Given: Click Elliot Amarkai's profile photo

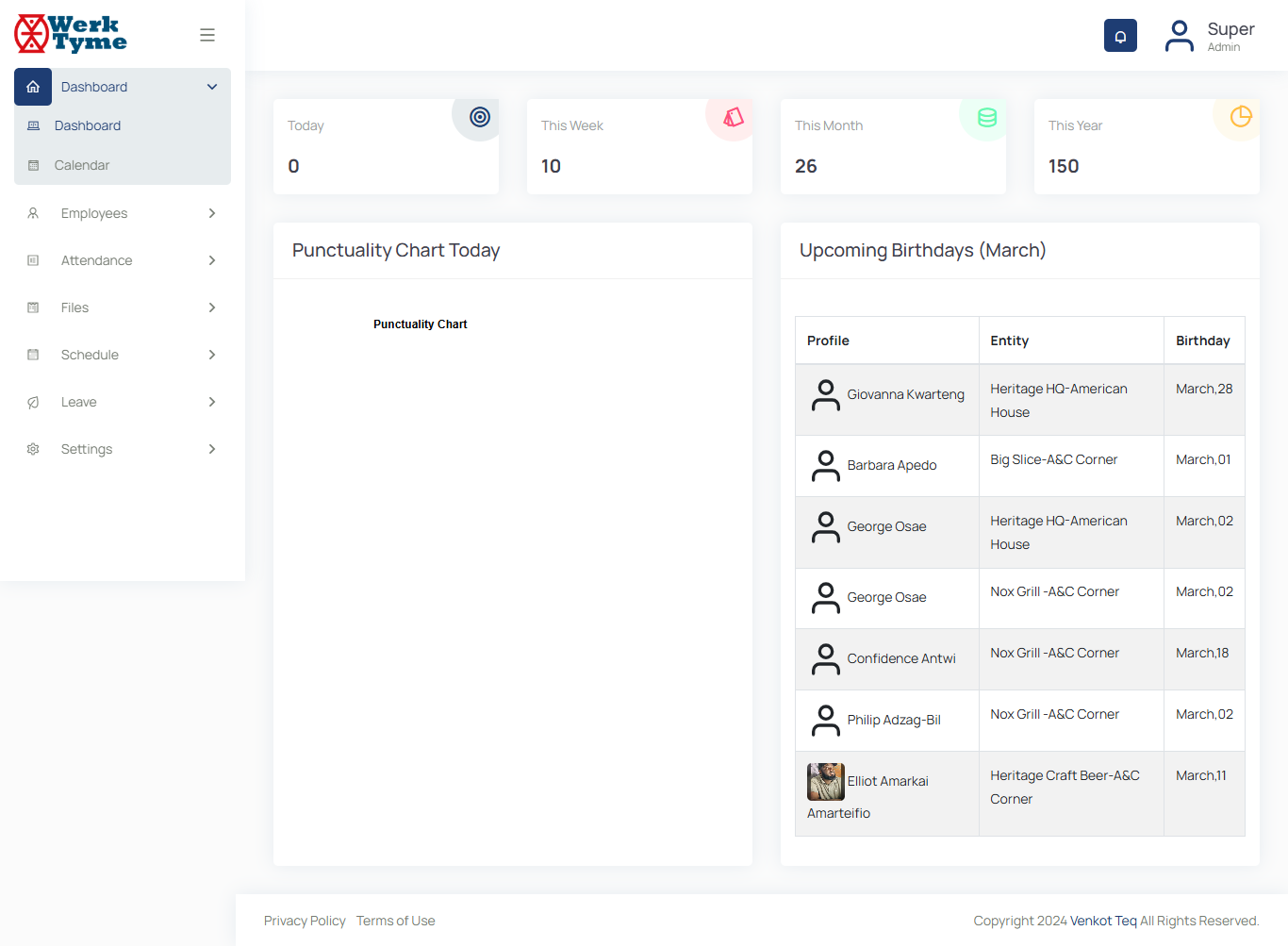Looking at the screenshot, I should pos(825,782).
